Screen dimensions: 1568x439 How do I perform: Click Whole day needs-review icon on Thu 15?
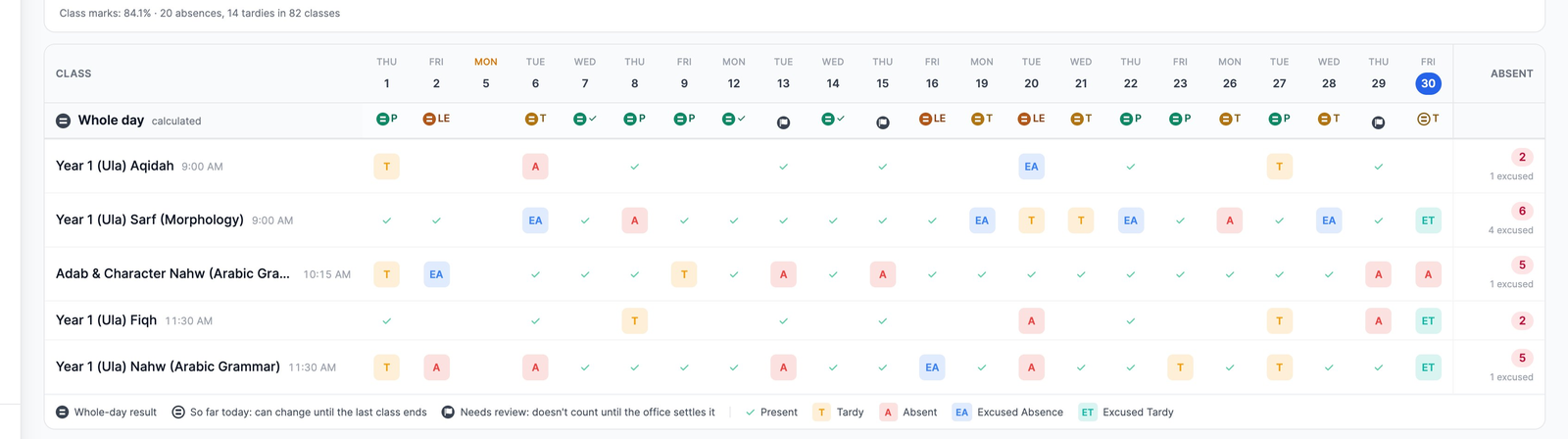coord(883,122)
